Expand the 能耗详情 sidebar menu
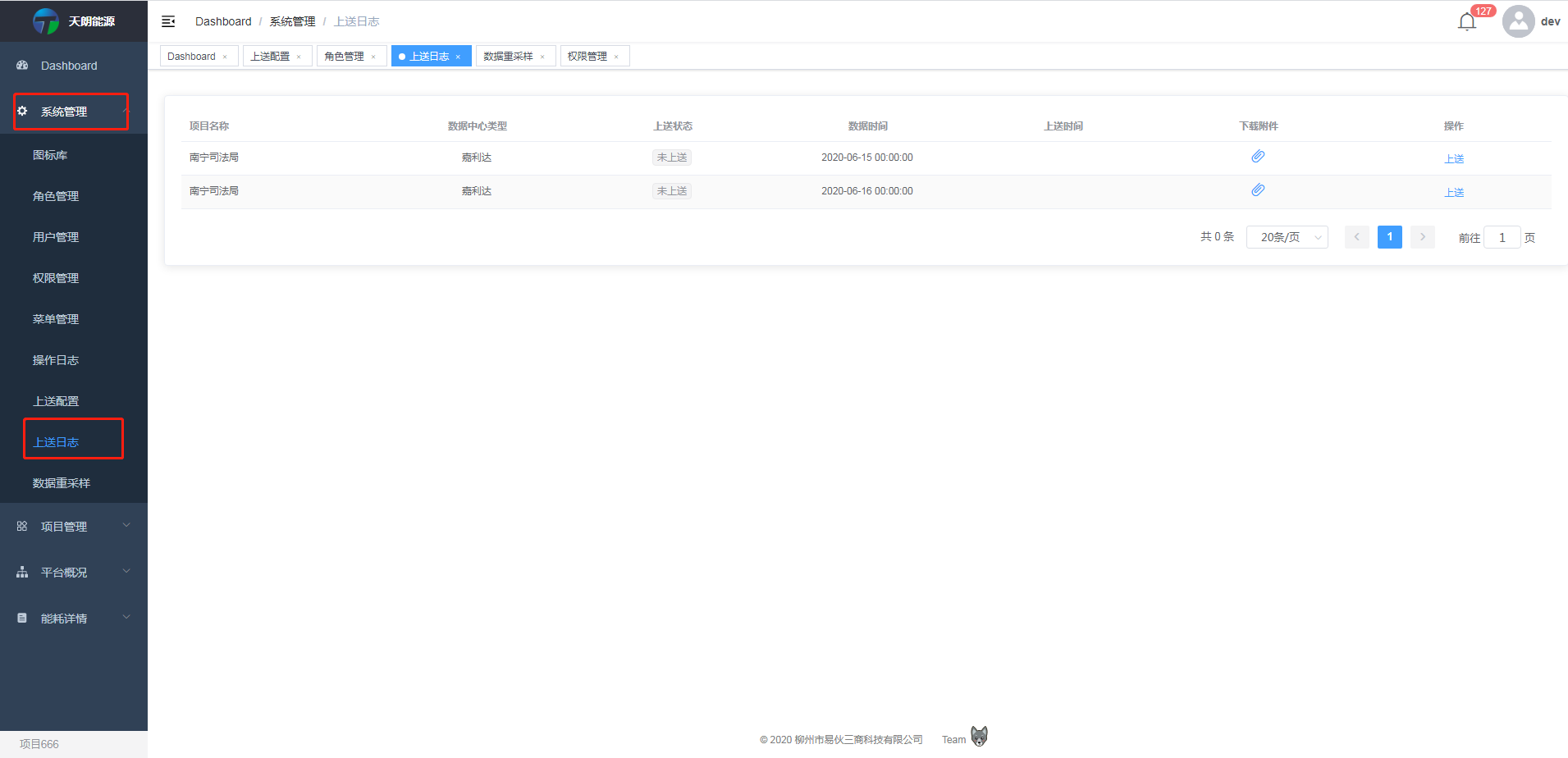The image size is (1568, 758). click(74, 618)
